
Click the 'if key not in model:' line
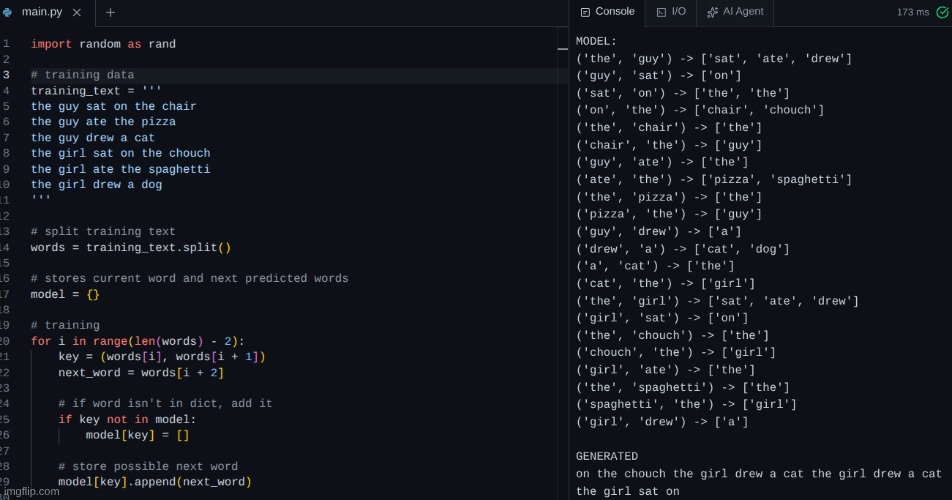pyautogui.click(x=127, y=419)
